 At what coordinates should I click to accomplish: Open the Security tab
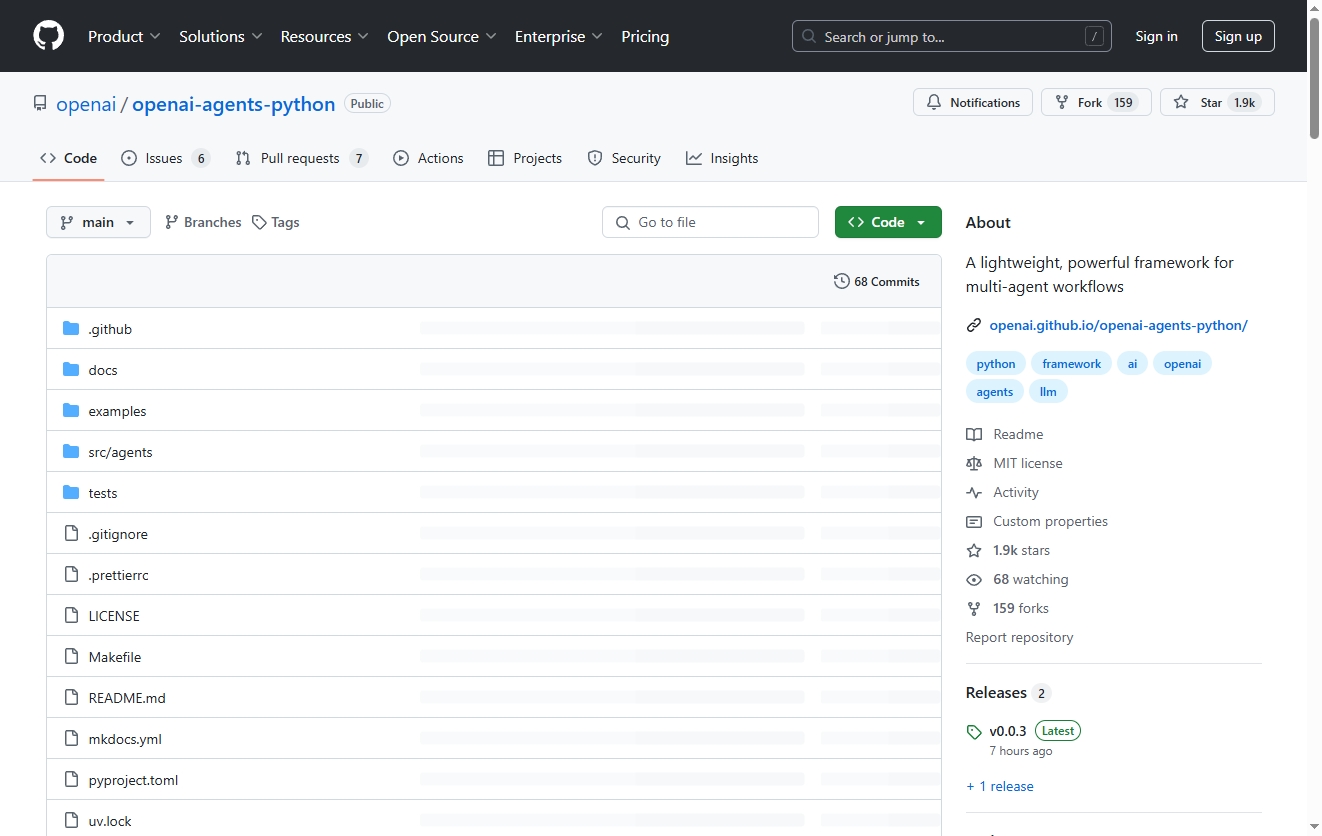624,158
